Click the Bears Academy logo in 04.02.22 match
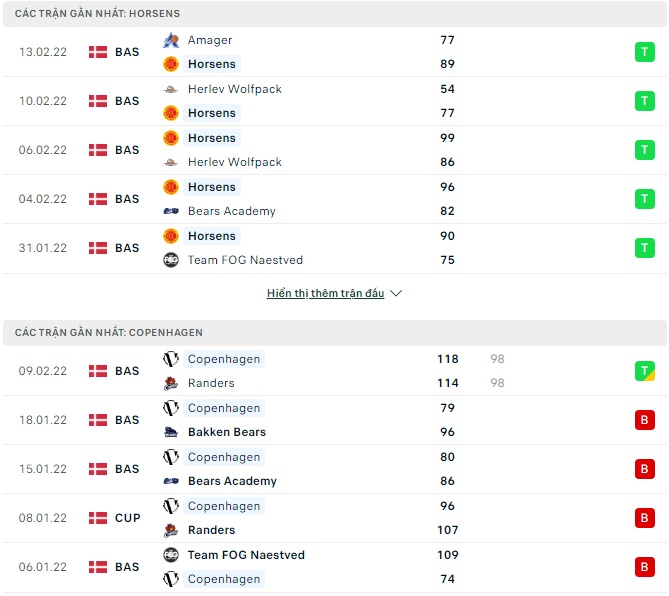Image resolution: width=669 pixels, height=596 pixels. pos(171,211)
